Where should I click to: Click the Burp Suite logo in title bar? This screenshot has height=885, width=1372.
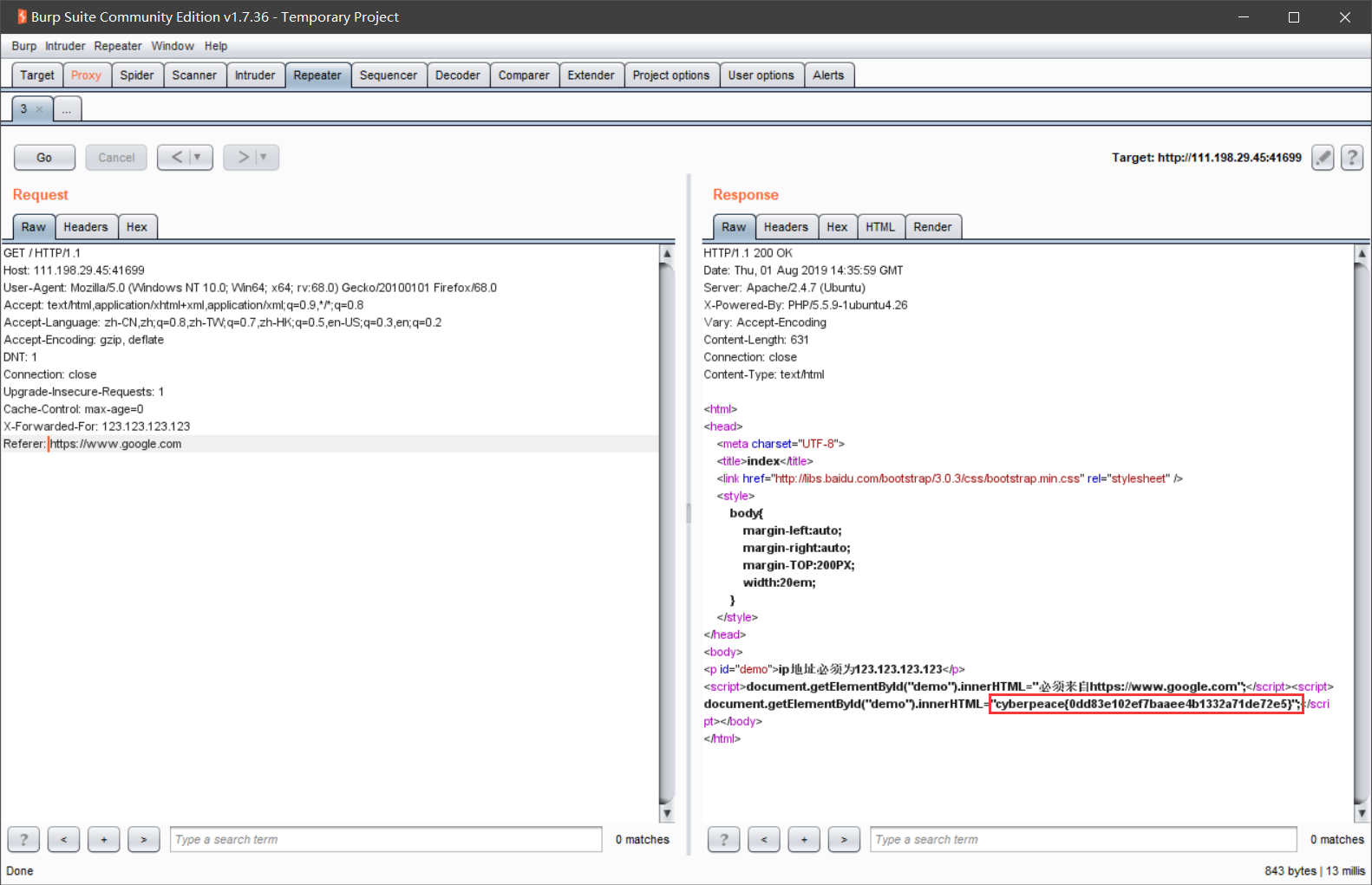(x=22, y=16)
